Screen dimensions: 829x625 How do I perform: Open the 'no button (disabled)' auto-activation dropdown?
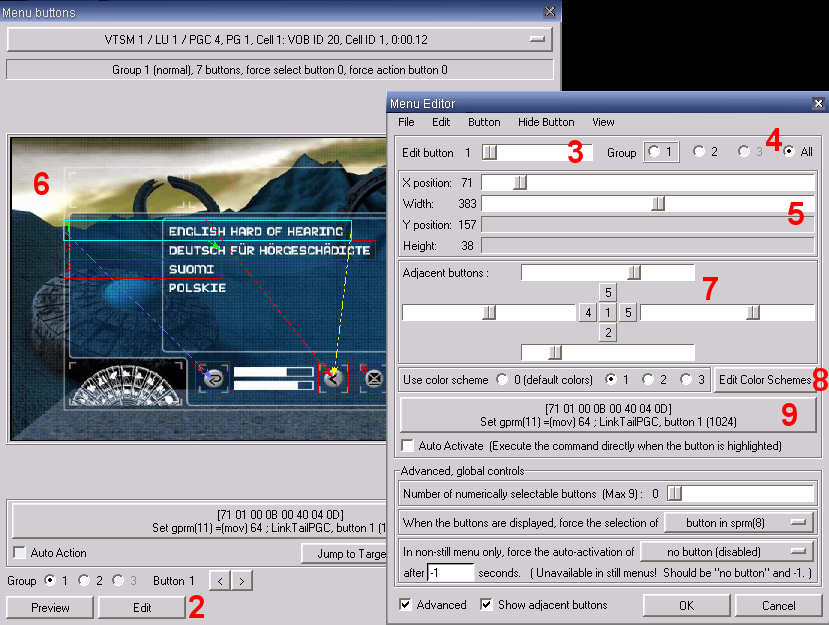(727, 552)
